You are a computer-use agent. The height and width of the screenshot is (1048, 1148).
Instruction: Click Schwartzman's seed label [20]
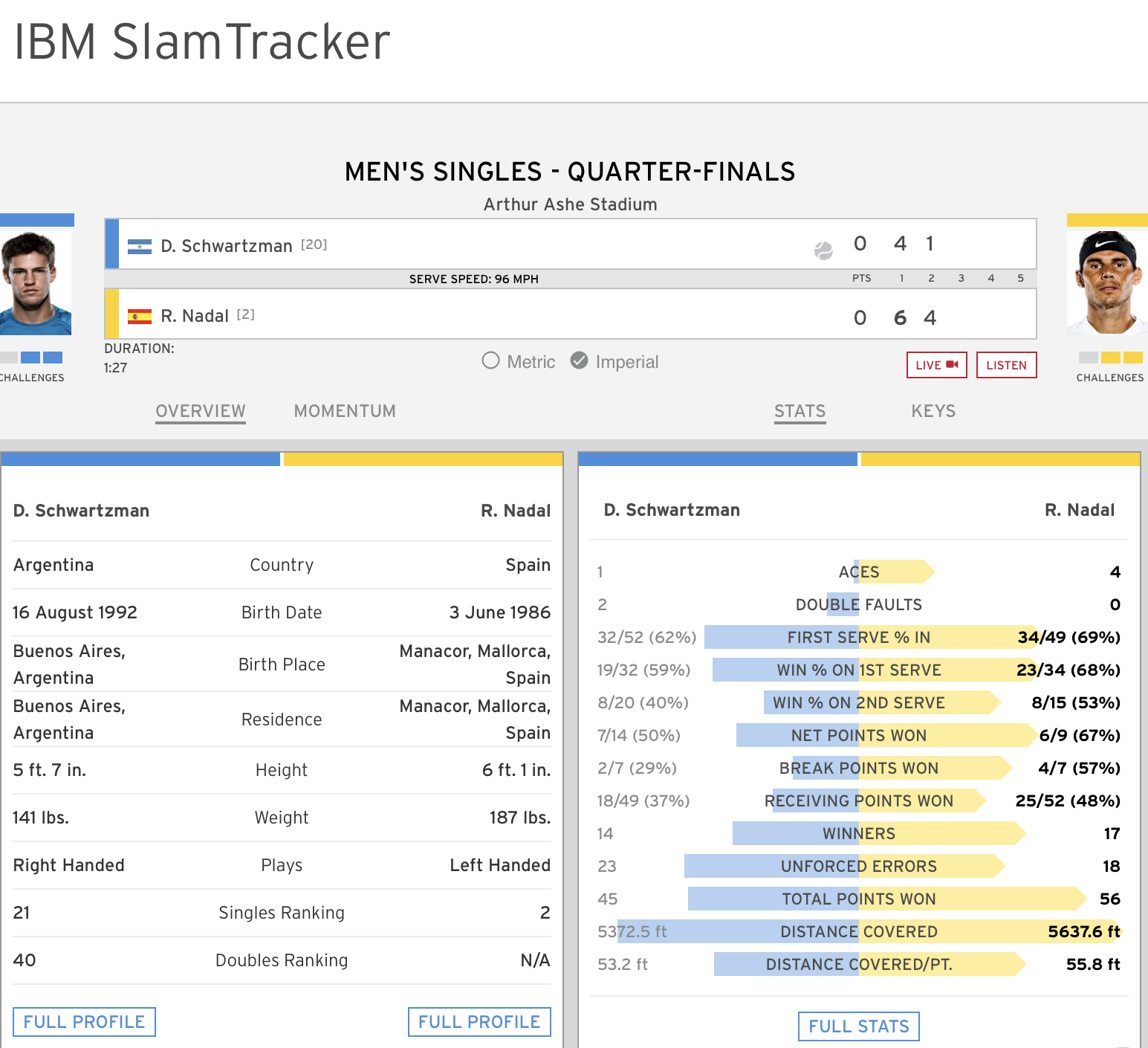[314, 245]
